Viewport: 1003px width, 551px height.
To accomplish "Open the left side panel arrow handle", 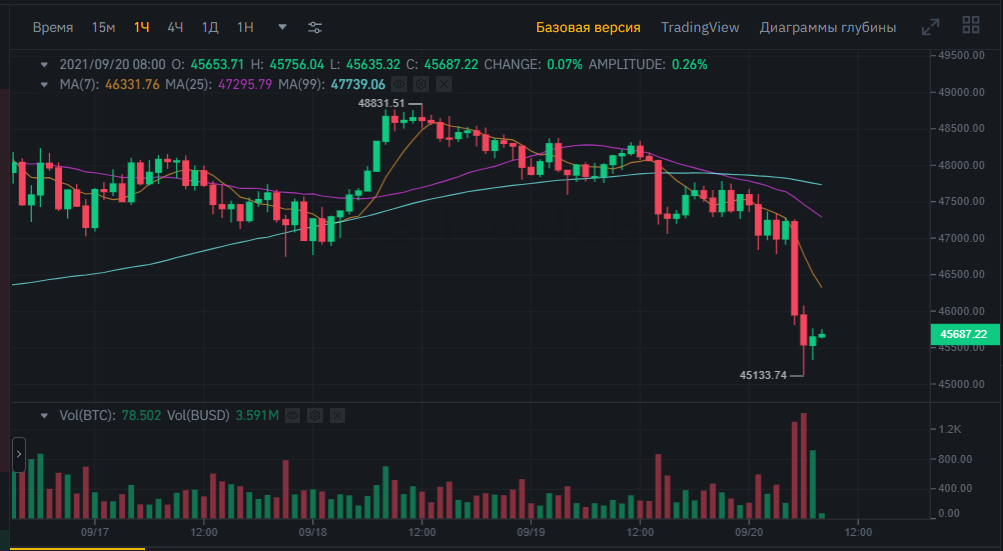I will pos(19,454).
